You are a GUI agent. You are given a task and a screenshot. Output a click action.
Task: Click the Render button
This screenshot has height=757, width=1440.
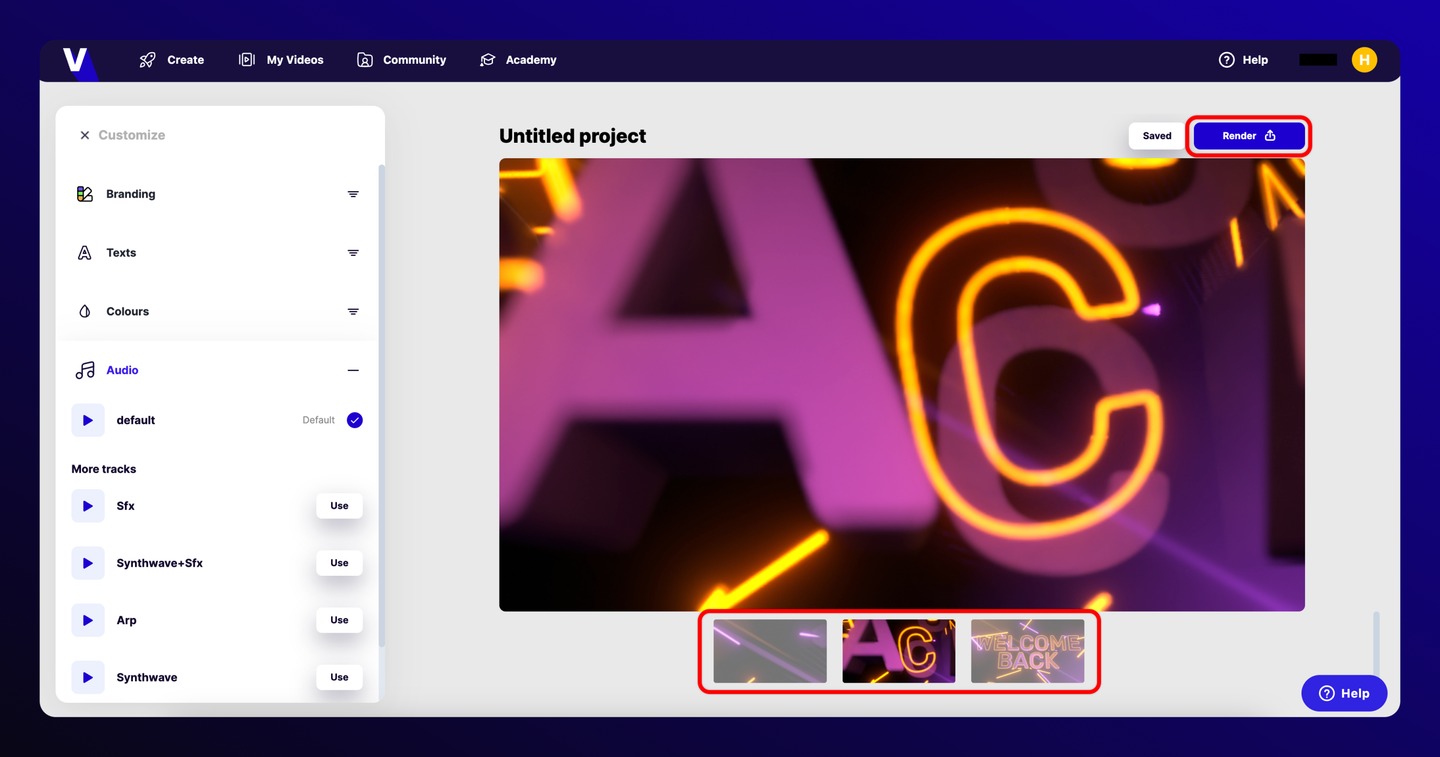(x=1248, y=136)
